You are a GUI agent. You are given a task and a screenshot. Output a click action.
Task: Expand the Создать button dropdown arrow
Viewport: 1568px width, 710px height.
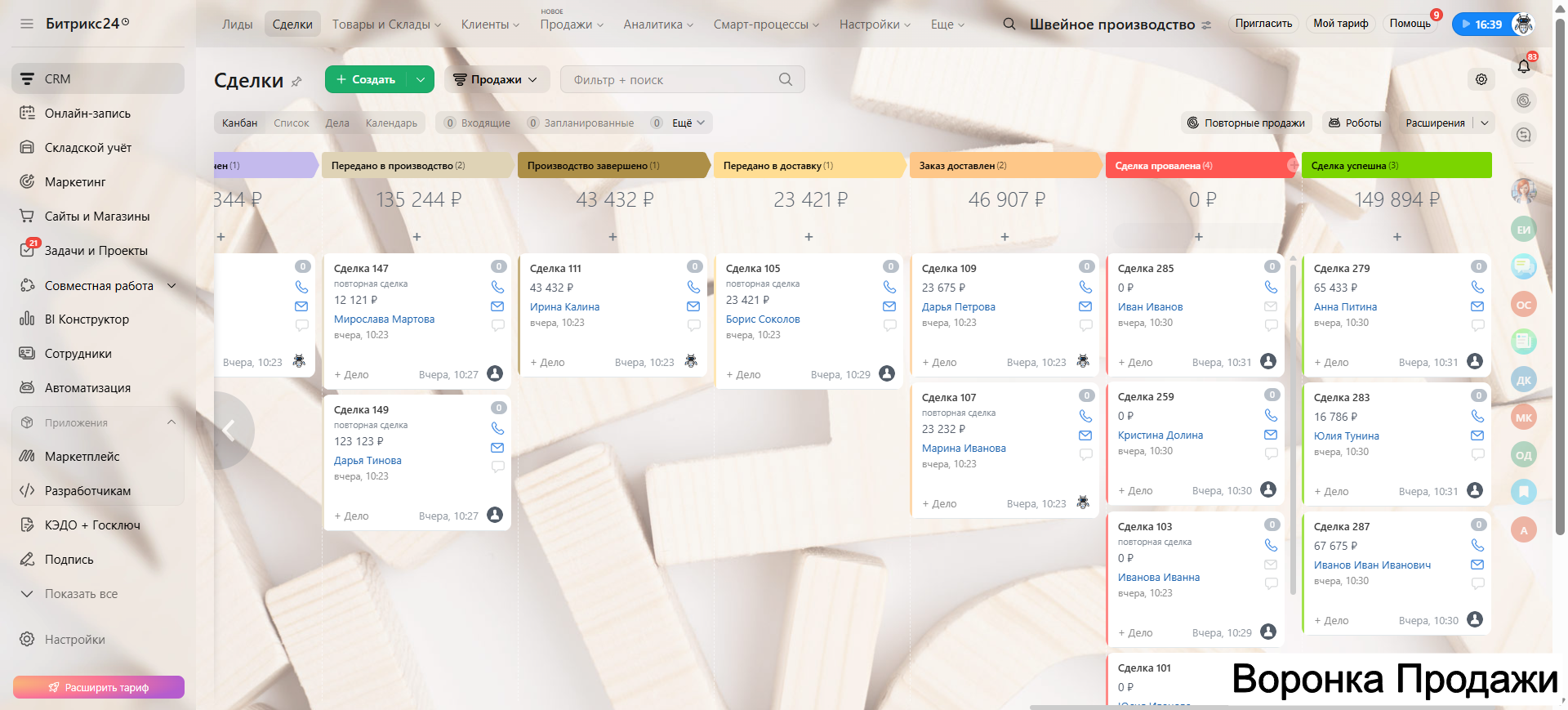coord(421,79)
